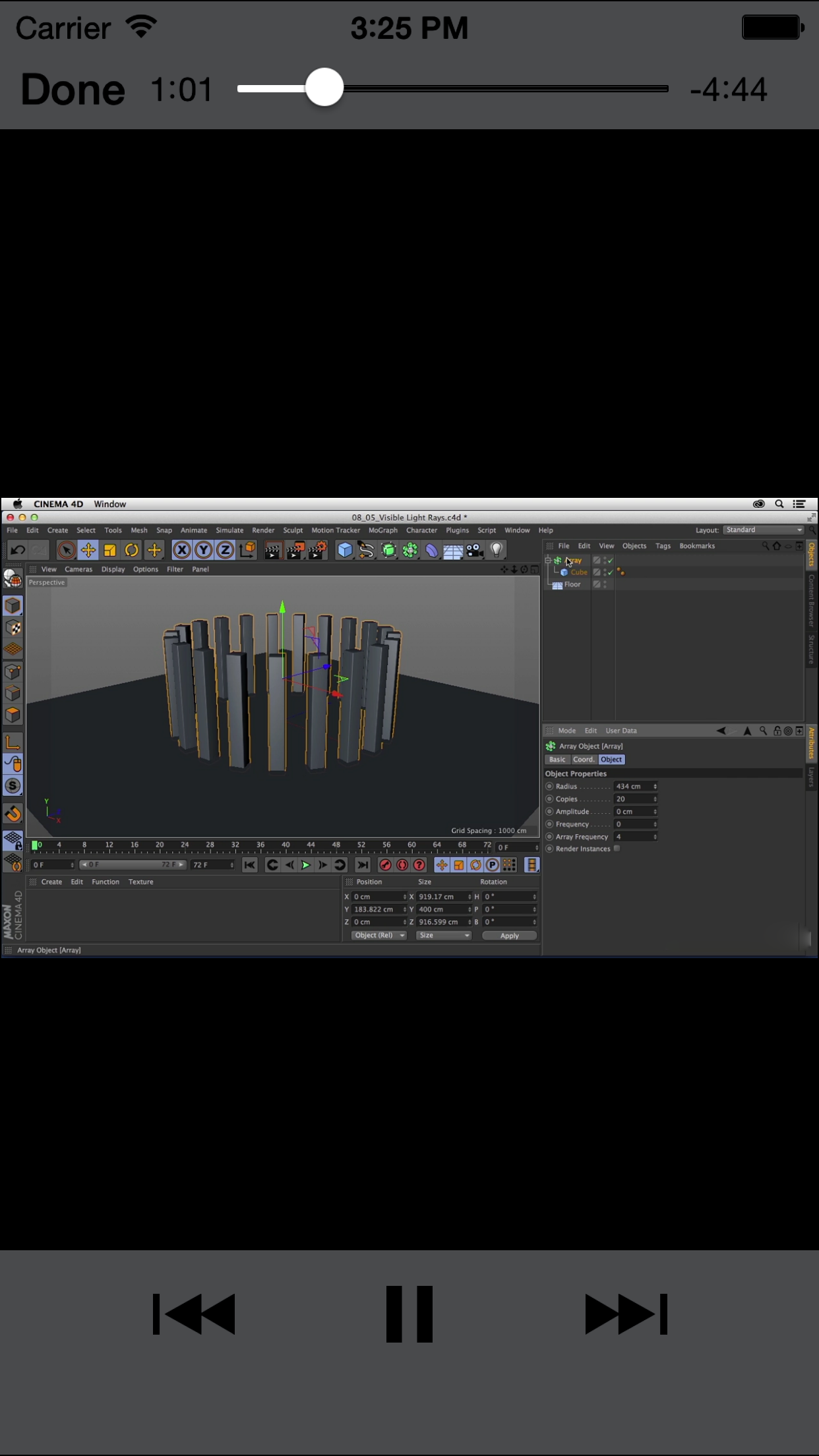Tap the video scrubber slider knob
819x1456 pixels.
(x=324, y=87)
